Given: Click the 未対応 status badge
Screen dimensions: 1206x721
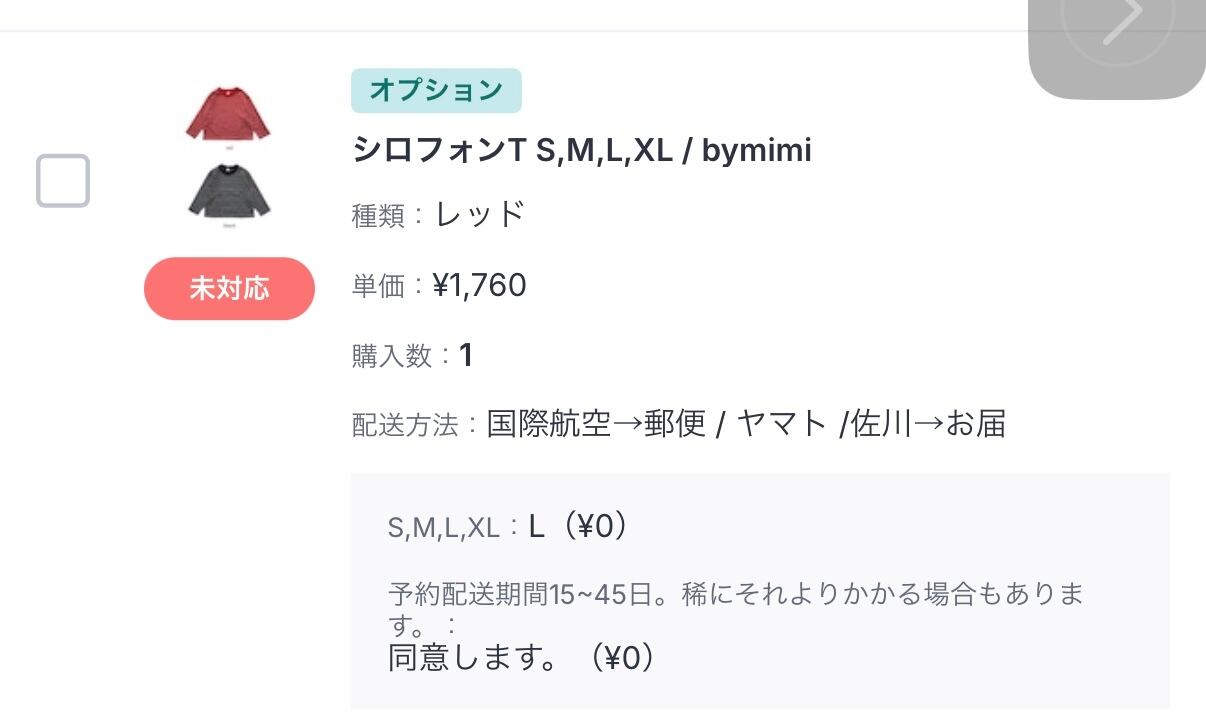Looking at the screenshot, I should [229, 288].
